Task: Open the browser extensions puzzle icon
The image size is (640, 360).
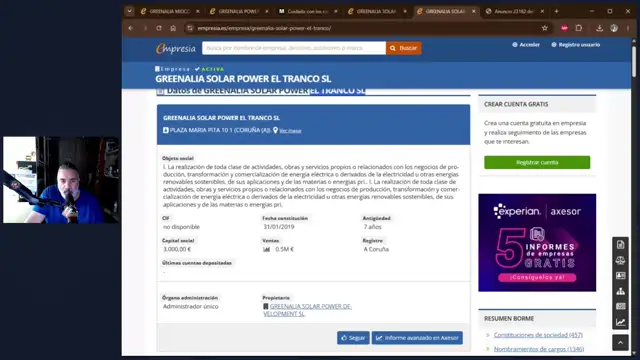Action: point(579,28)
